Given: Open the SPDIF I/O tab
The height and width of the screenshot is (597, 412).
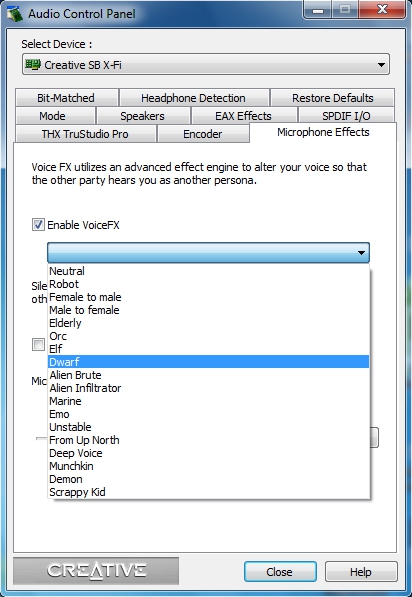Looking at the screenshot, I should click(x=346, y=116).
